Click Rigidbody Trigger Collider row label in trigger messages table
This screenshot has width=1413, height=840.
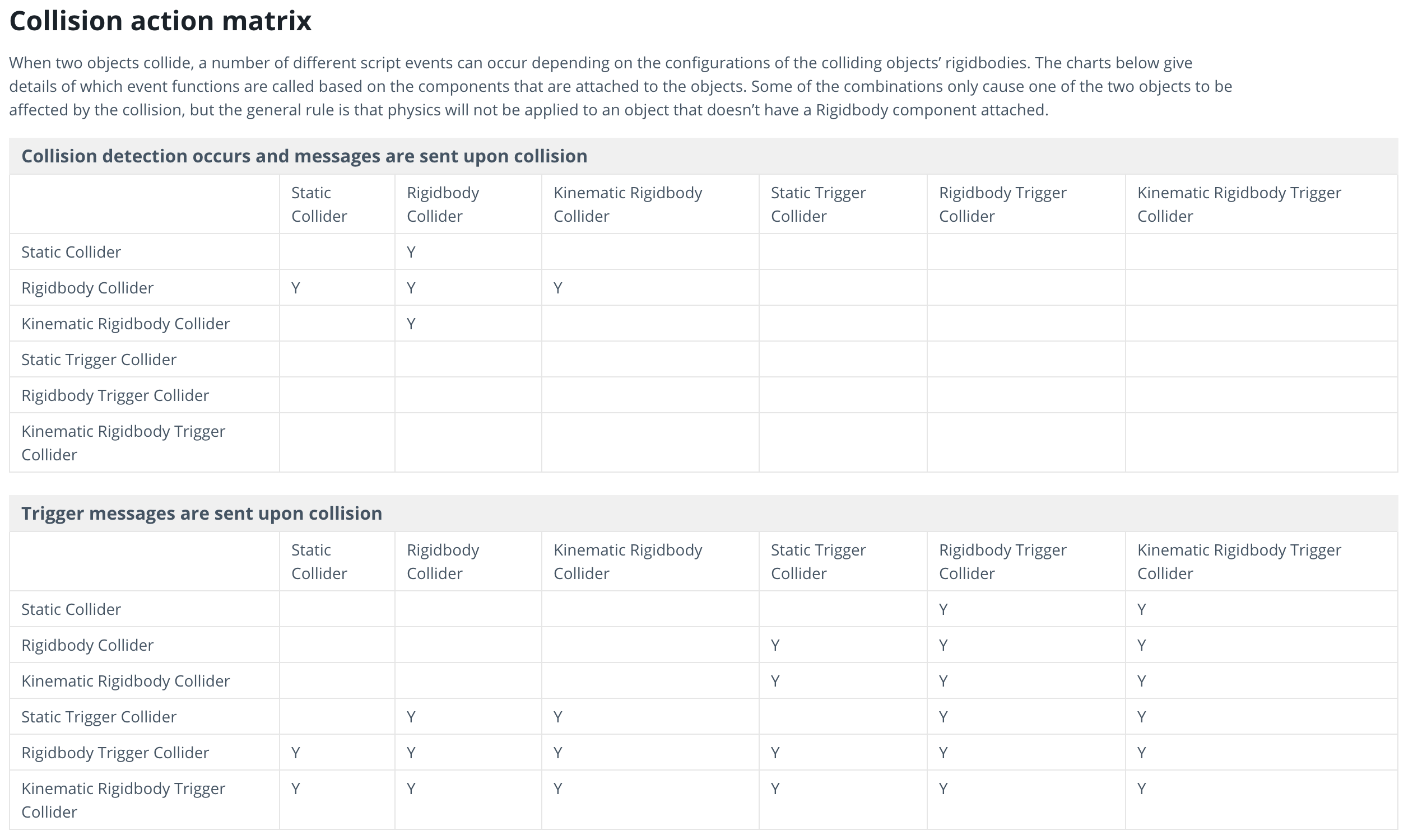click(115, 752)
